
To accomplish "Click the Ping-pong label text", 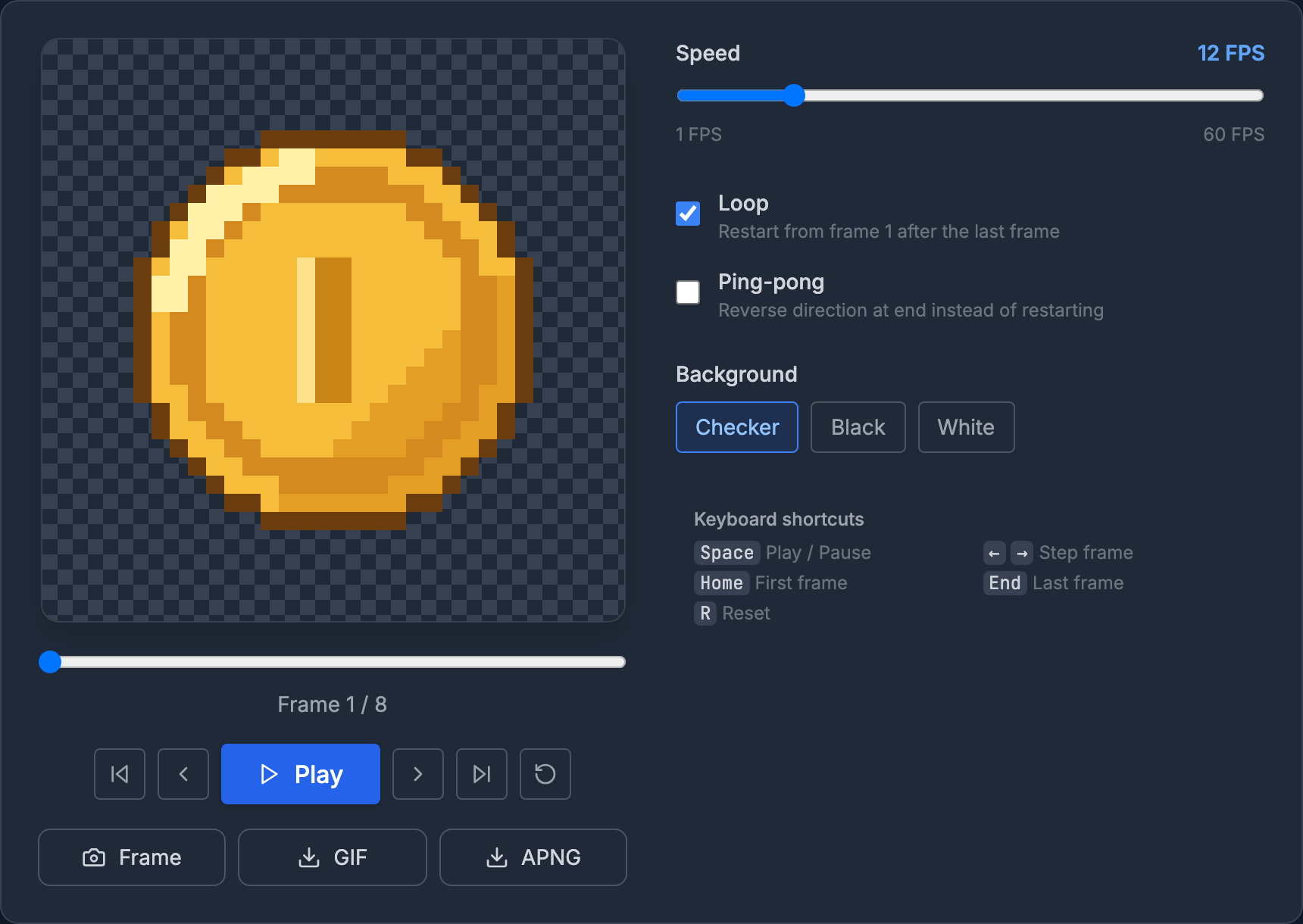I will [771, 282].
